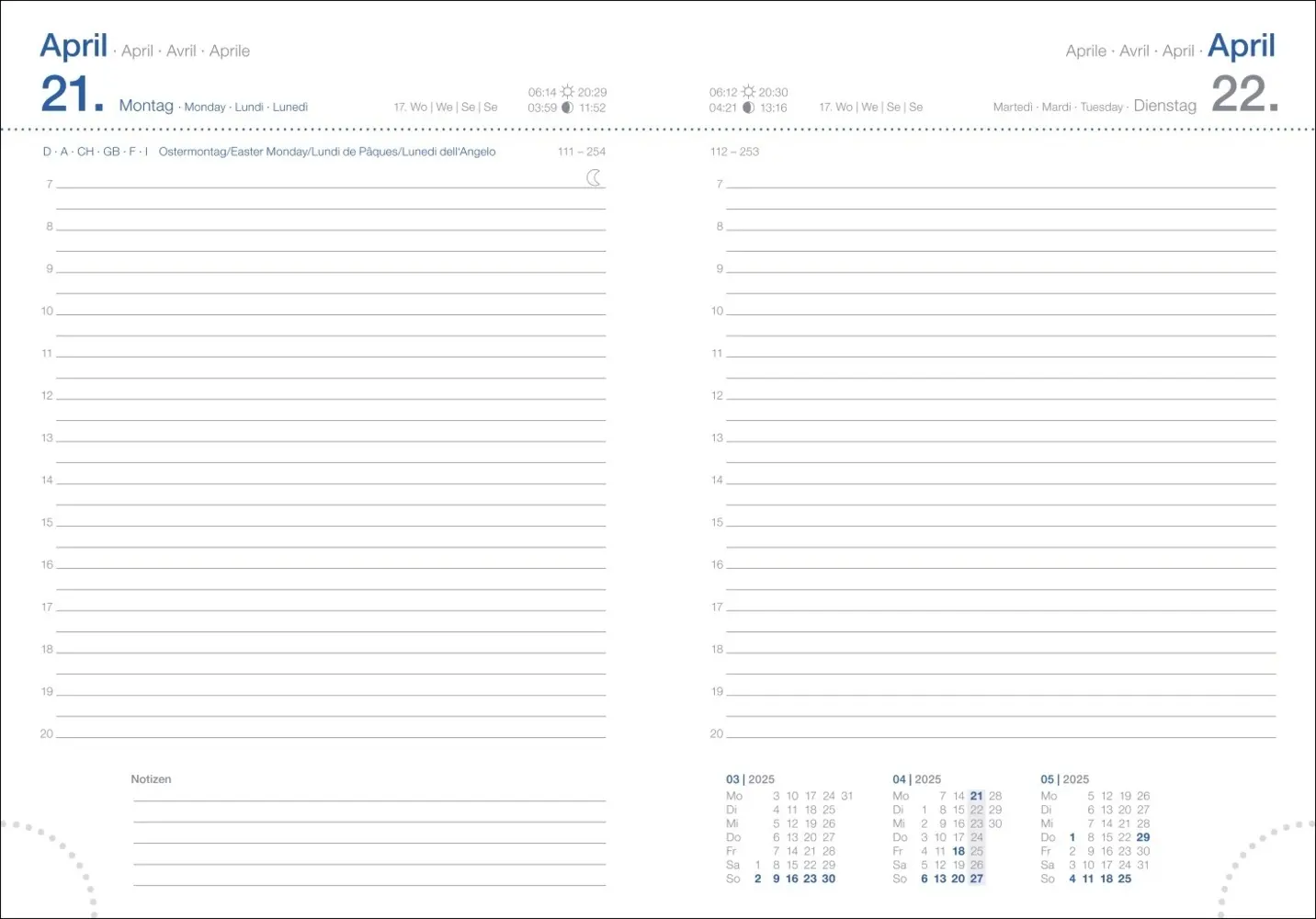The height and width of the screenshot is (919, 1316).
Task: Click the 7 o'clock line on Tuesday page
Action: coord(1001,187)
